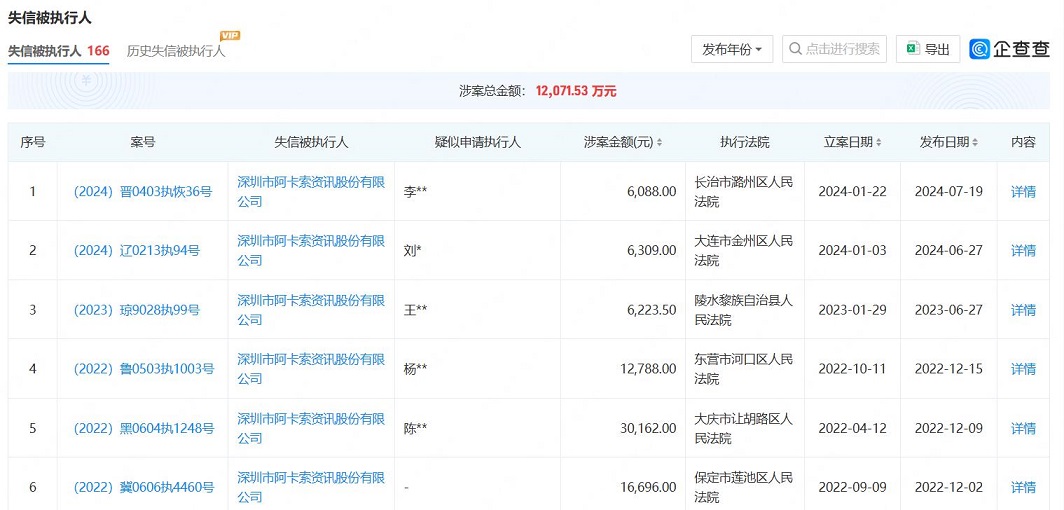The width and height of the screenshot is (1064, 510).
Task: Click the 导出 export button
Action: click(x=928, y=49)
